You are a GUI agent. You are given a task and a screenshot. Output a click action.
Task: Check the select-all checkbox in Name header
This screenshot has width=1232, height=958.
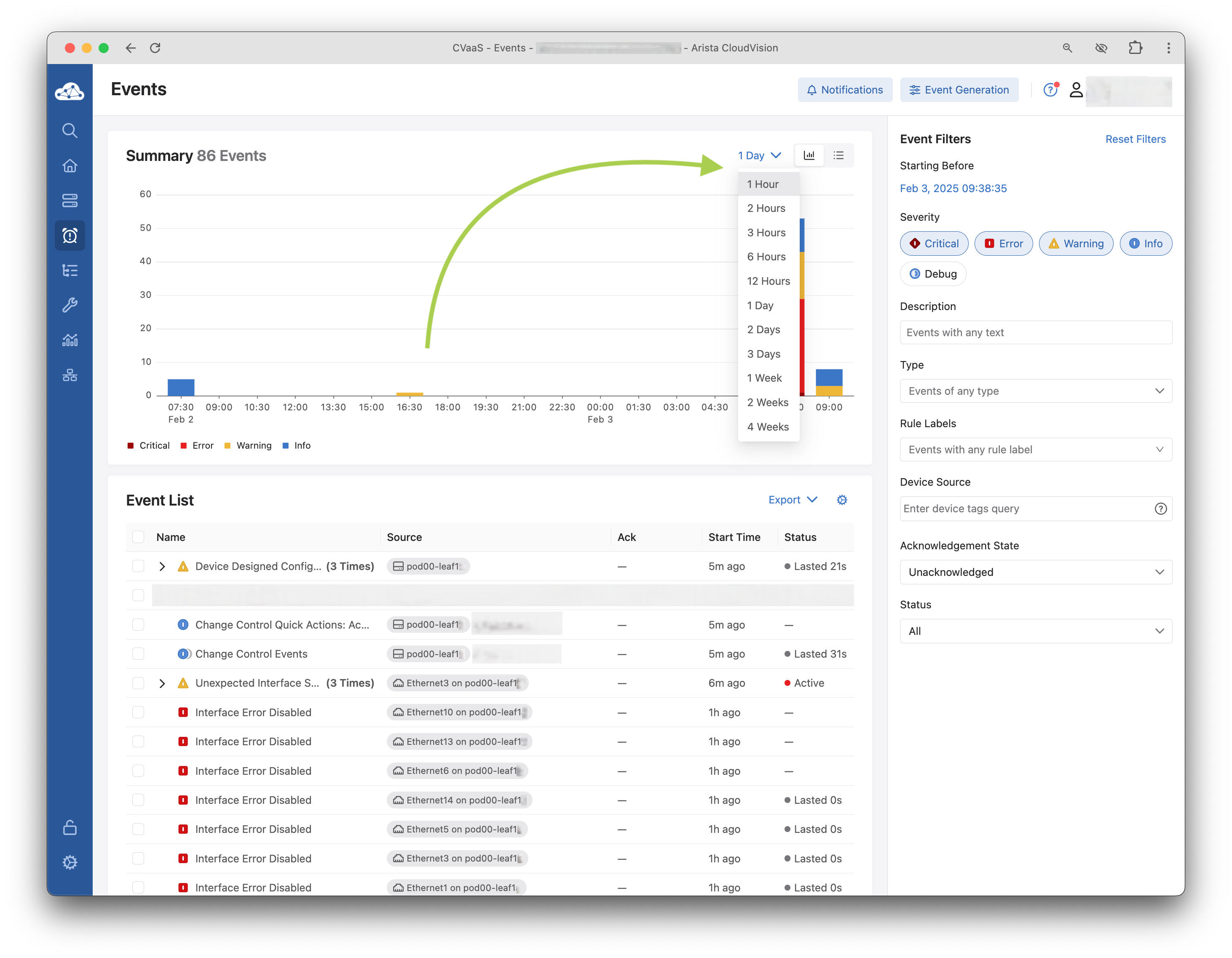(138, 538)
